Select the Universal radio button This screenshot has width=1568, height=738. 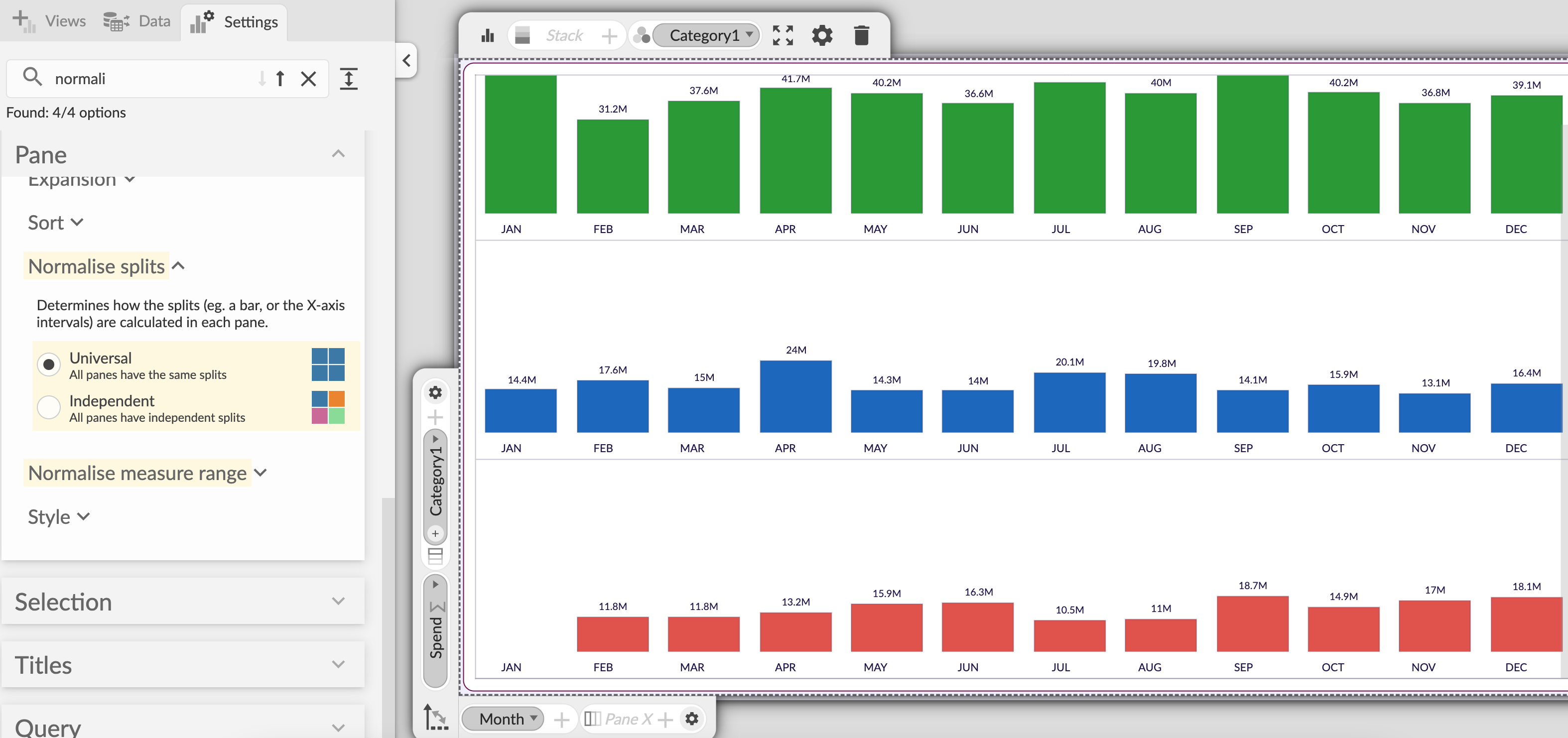point(49,365)
